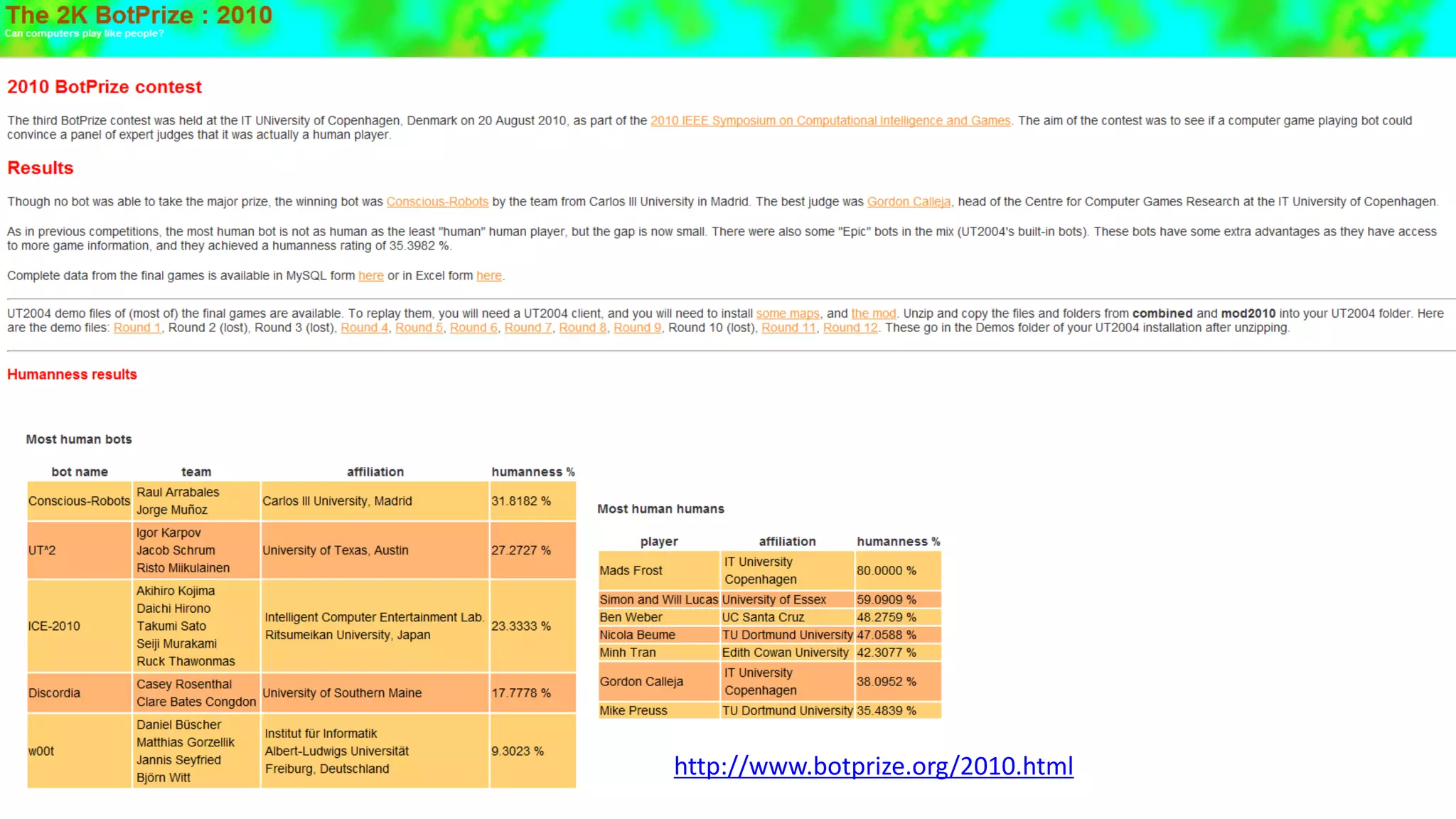Screen dimensions: 1456x819
Task: Open Gordon Calleja's link in the Results paragraph
Action: point(909,202)
